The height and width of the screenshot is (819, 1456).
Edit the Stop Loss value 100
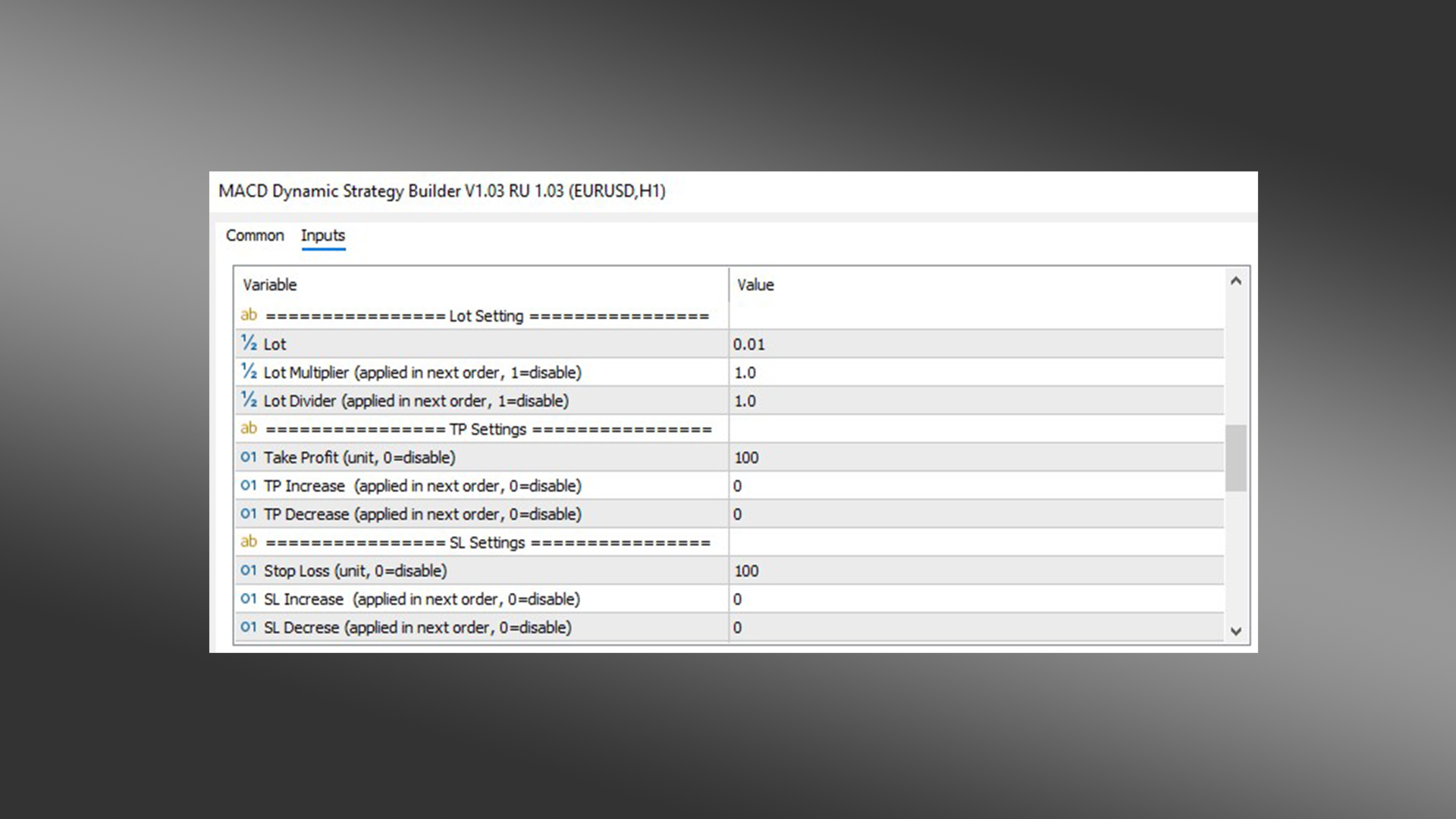[975, 571]
